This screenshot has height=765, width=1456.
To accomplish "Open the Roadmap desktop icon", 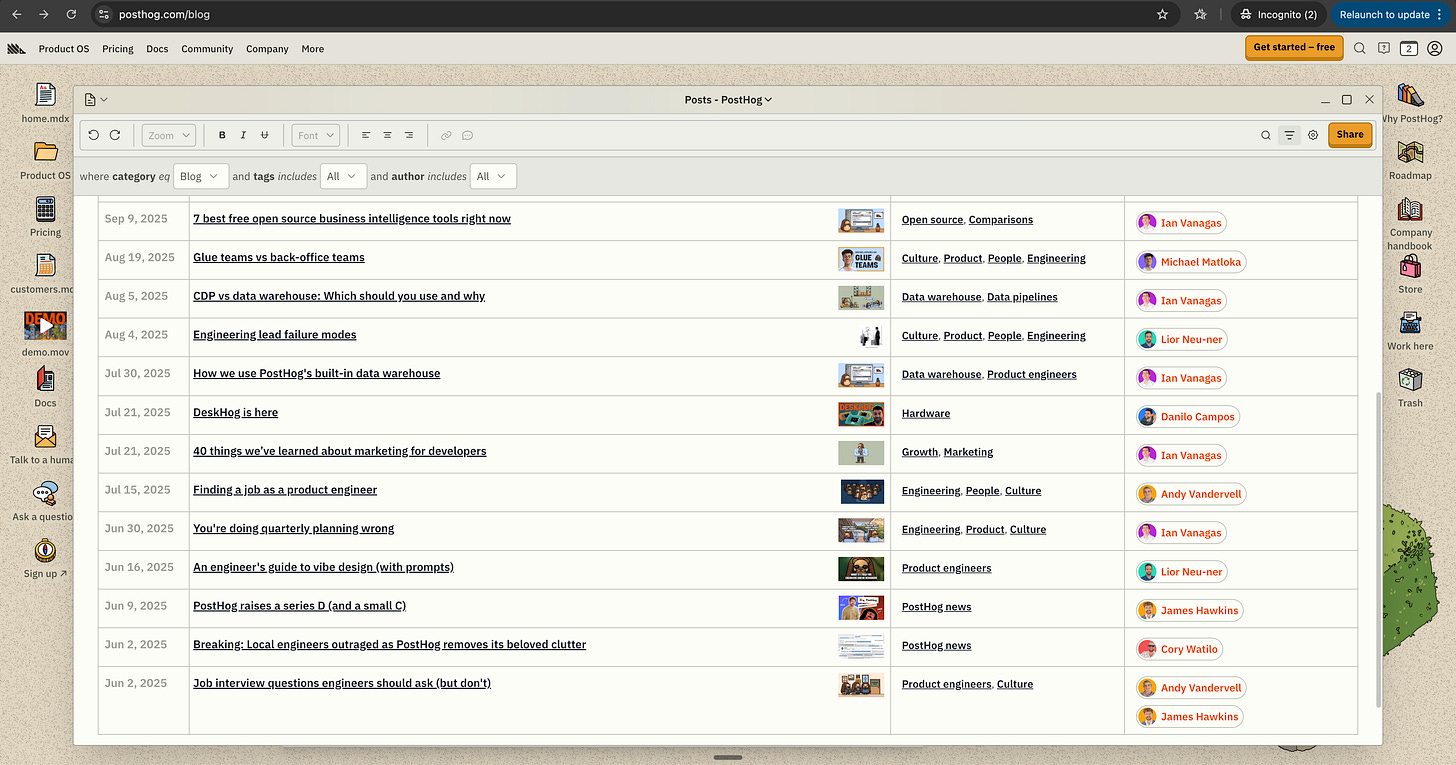I will [1411, 160].
